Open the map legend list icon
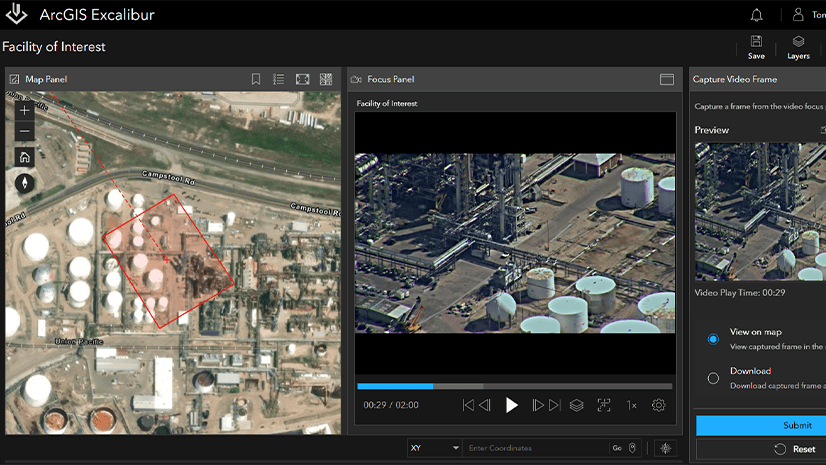The width and height of the screenshot is (826, 465). [x=279, y=79]
